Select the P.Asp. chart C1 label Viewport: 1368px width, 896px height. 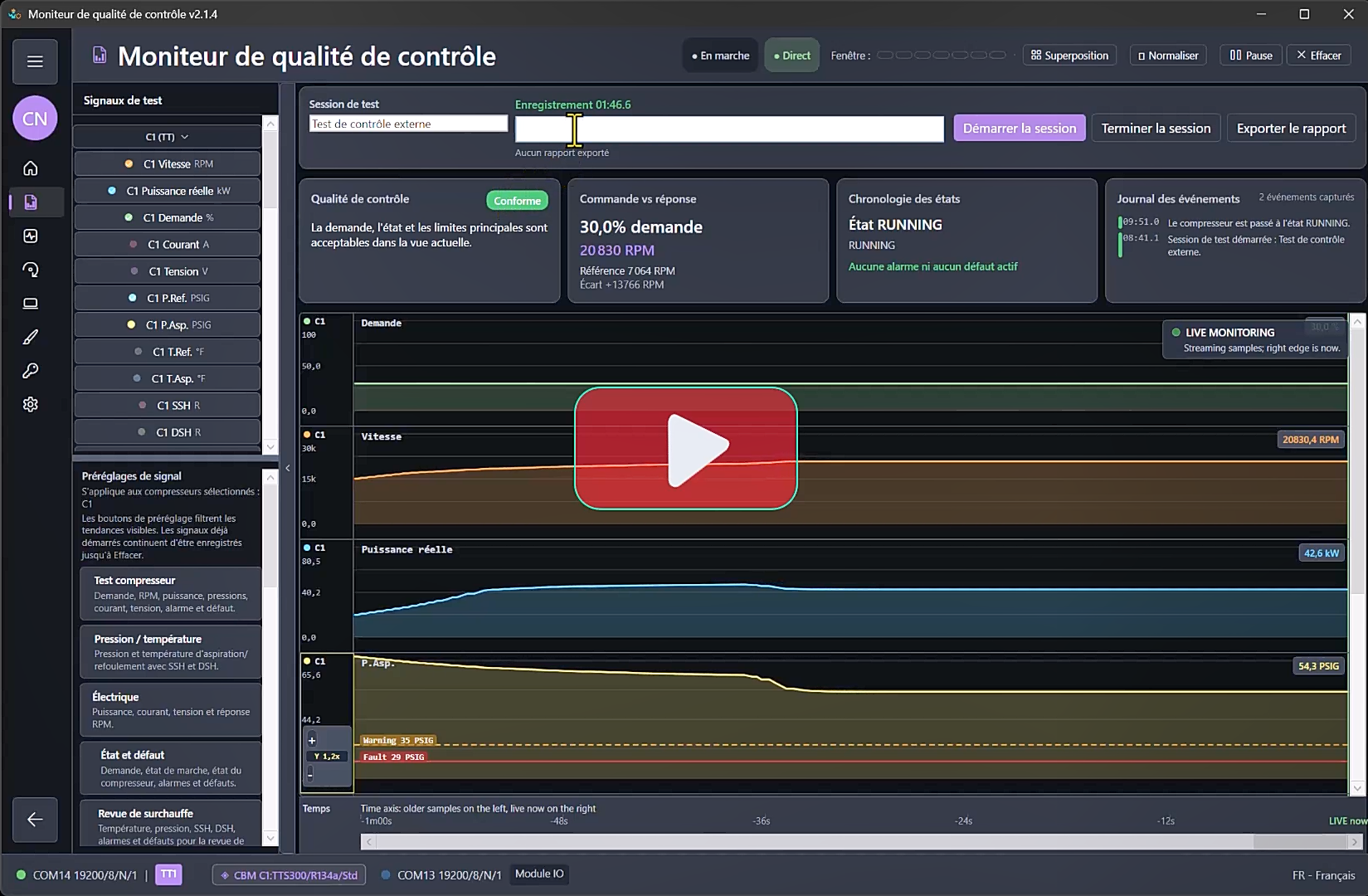tap(314, 661)
